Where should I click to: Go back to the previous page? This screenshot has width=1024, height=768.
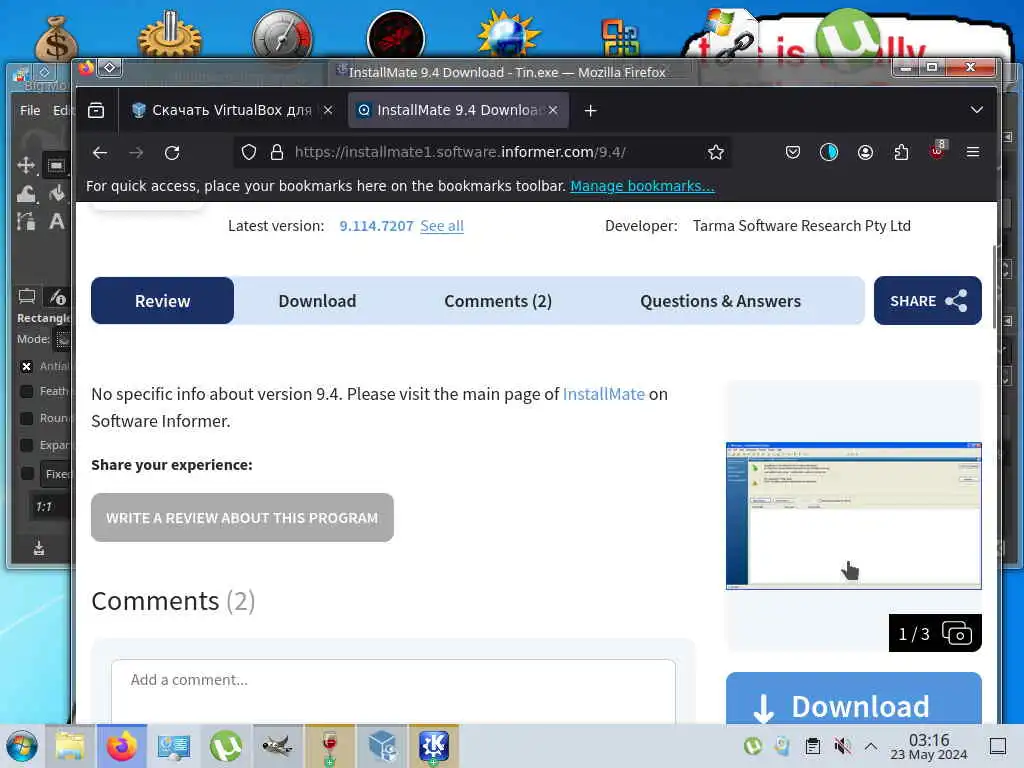click(x=100, y=153)
